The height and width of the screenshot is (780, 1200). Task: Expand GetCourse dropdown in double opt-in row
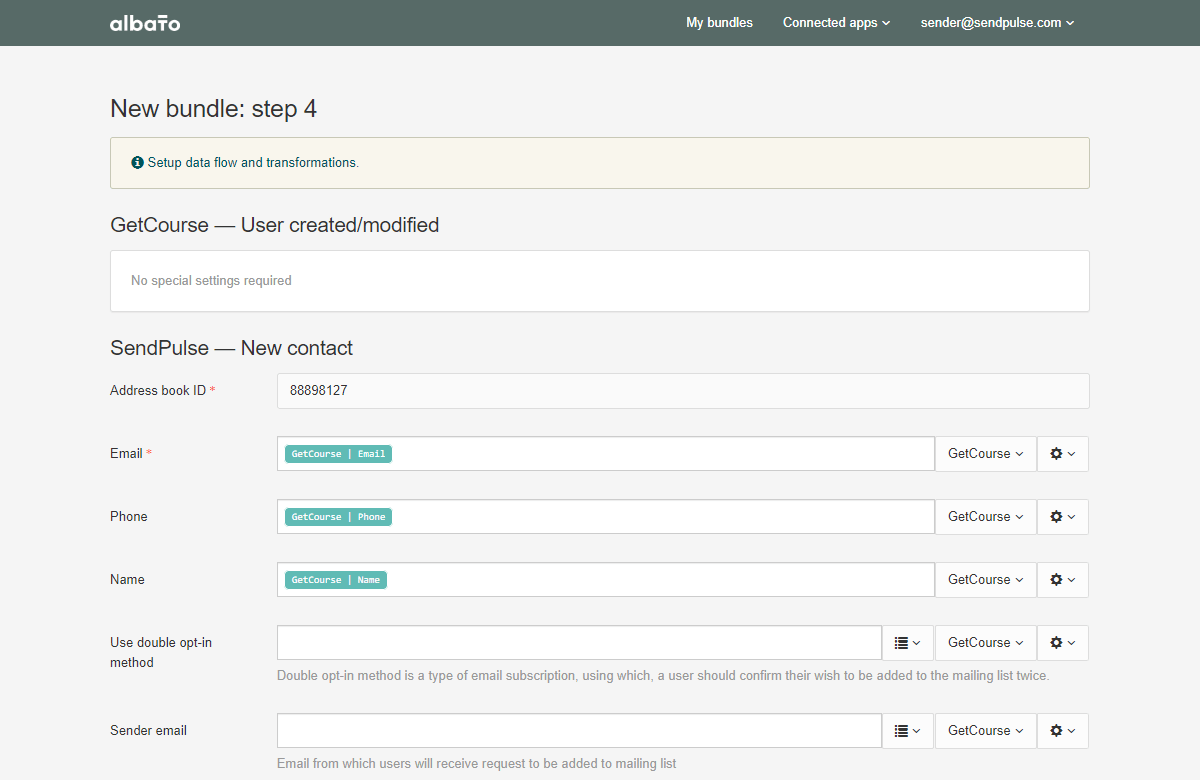coord(985,643)
